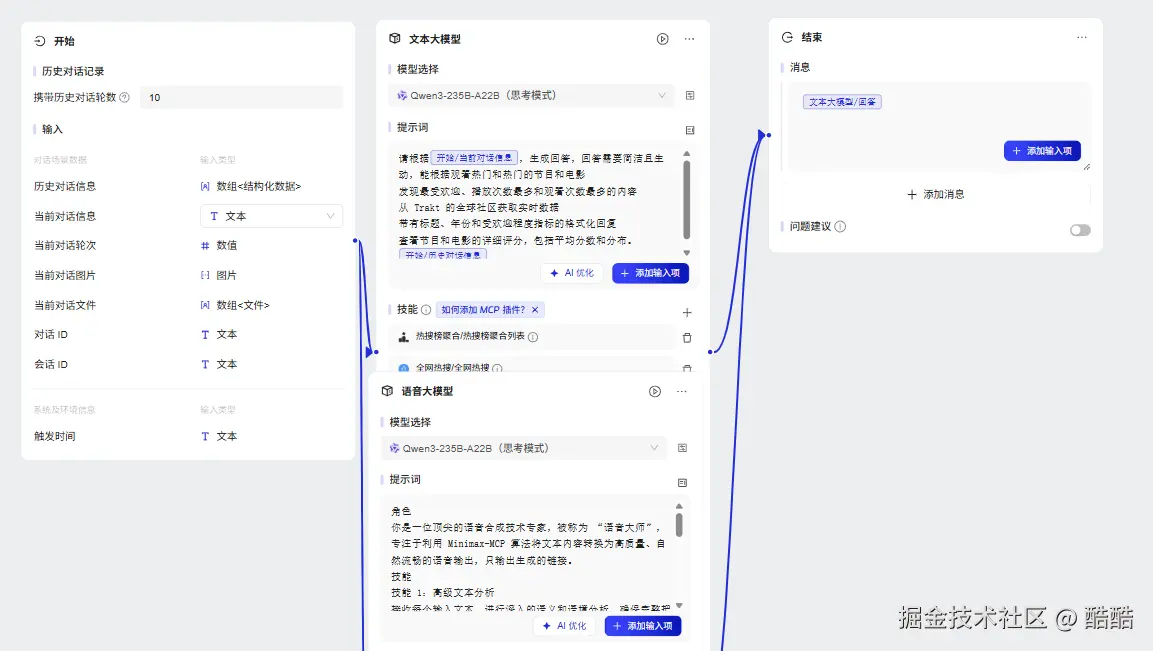Open model settings icon in 文本大模型
1153x651 pixels.
(690, 96)
